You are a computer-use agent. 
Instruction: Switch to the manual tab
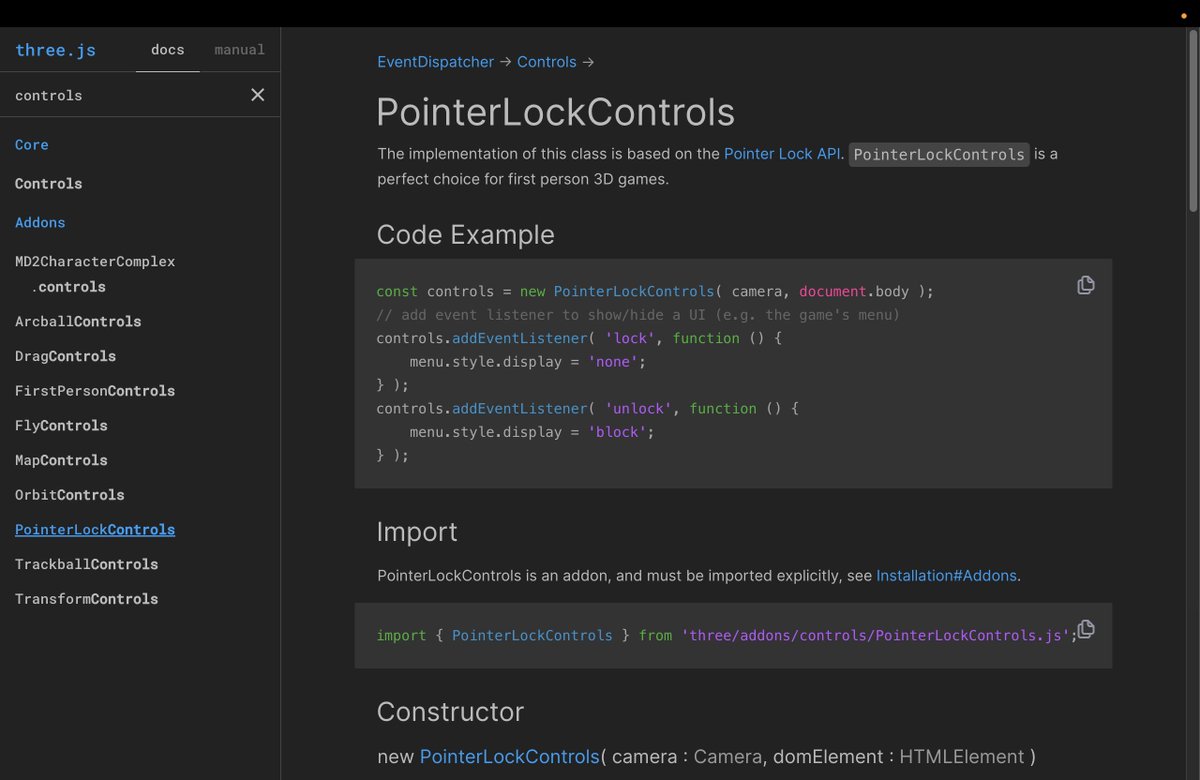[x=240, y=50]
